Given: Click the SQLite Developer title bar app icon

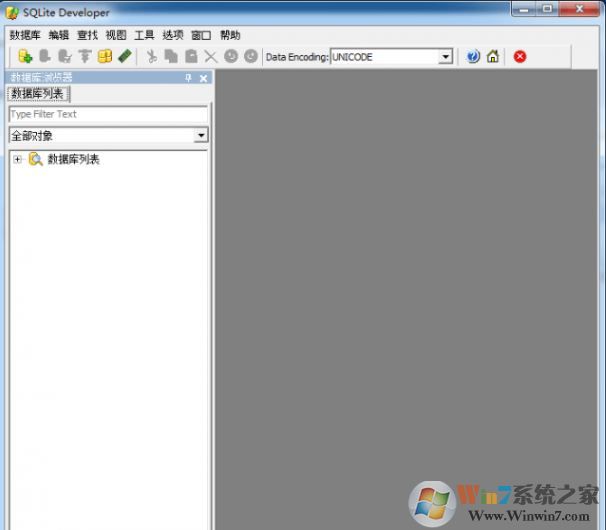Looking at the screenshot, I should (12, 13).
